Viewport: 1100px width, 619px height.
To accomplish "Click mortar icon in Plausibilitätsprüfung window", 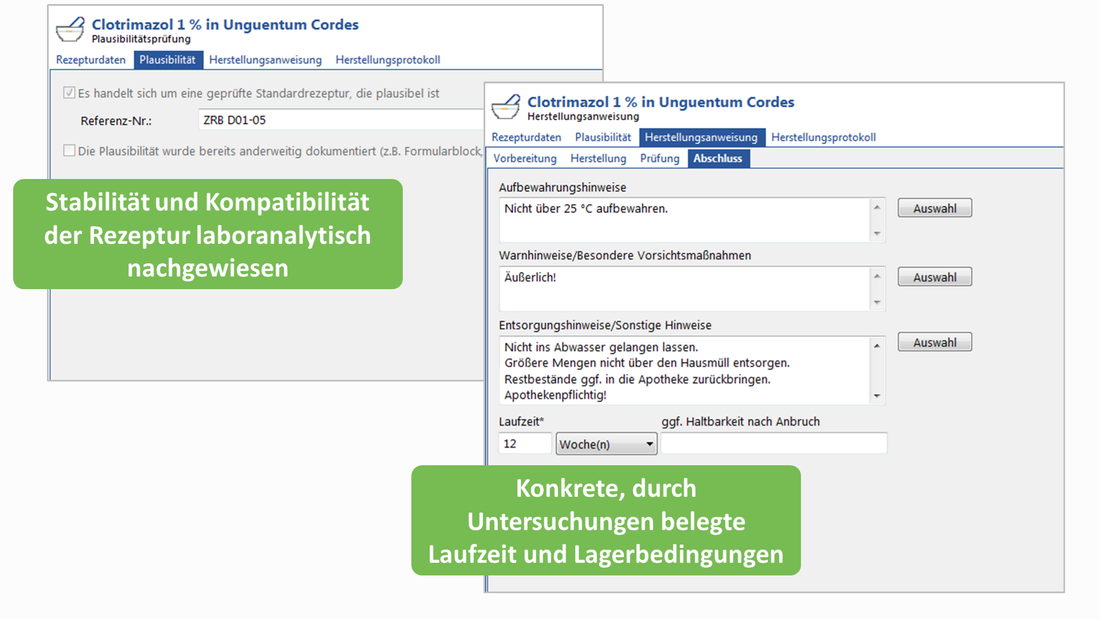I will tap(70, 29).
